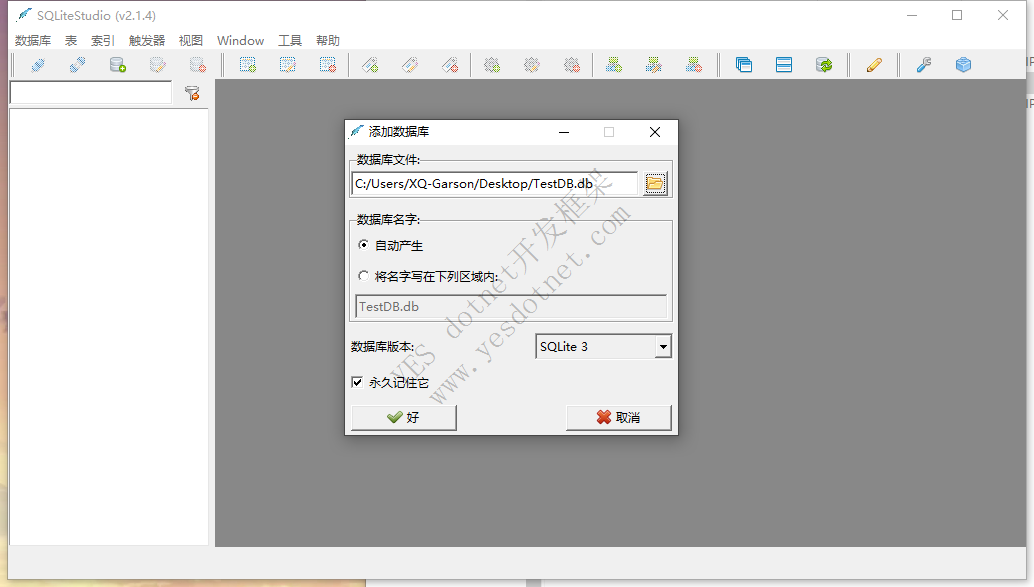Click the edit trigger toolbar icon

click(x=532, y=65)
